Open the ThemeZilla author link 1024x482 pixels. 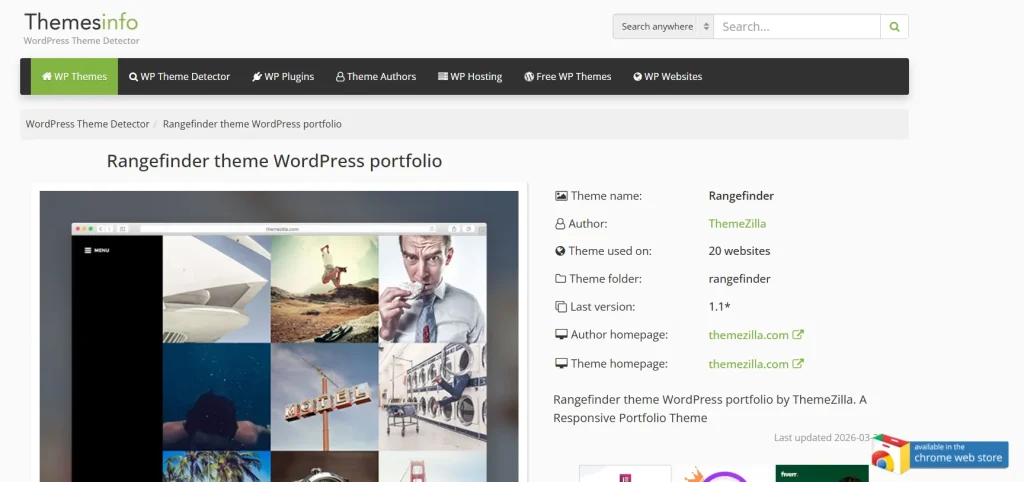point(737,223)
